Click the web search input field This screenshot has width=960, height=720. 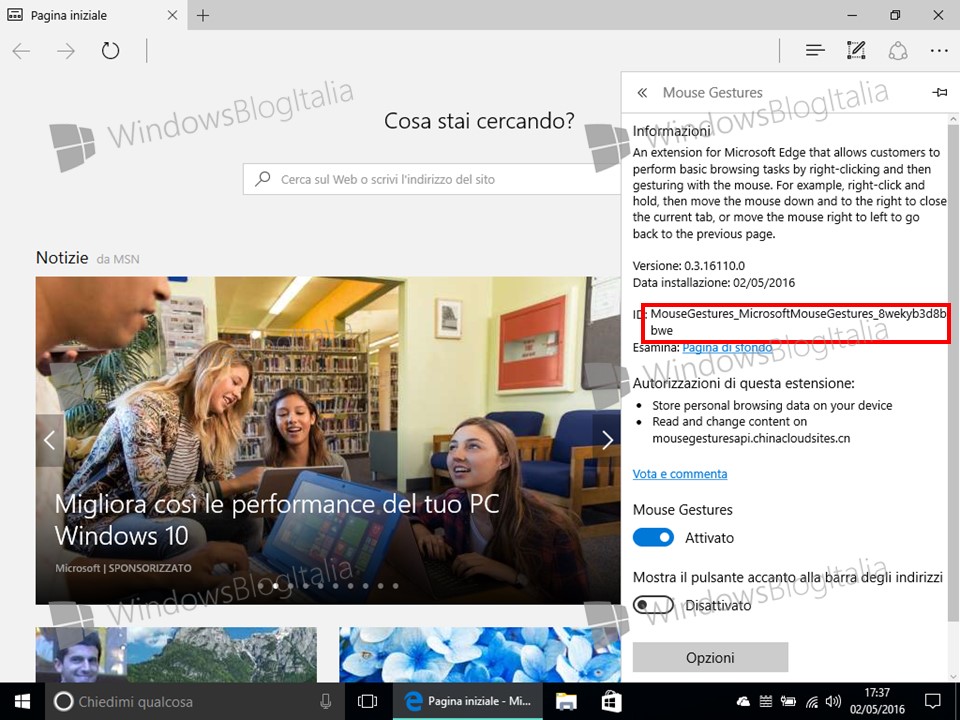click(432, 179)
